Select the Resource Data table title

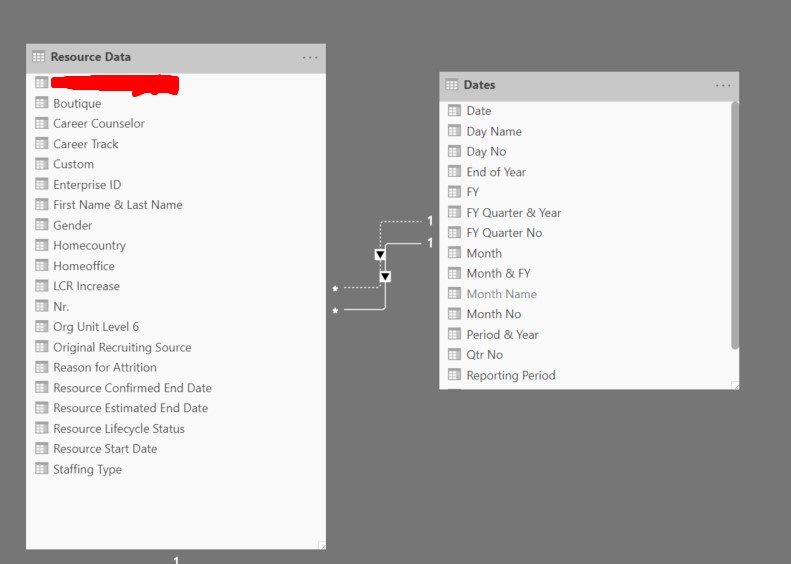(91, 57)
